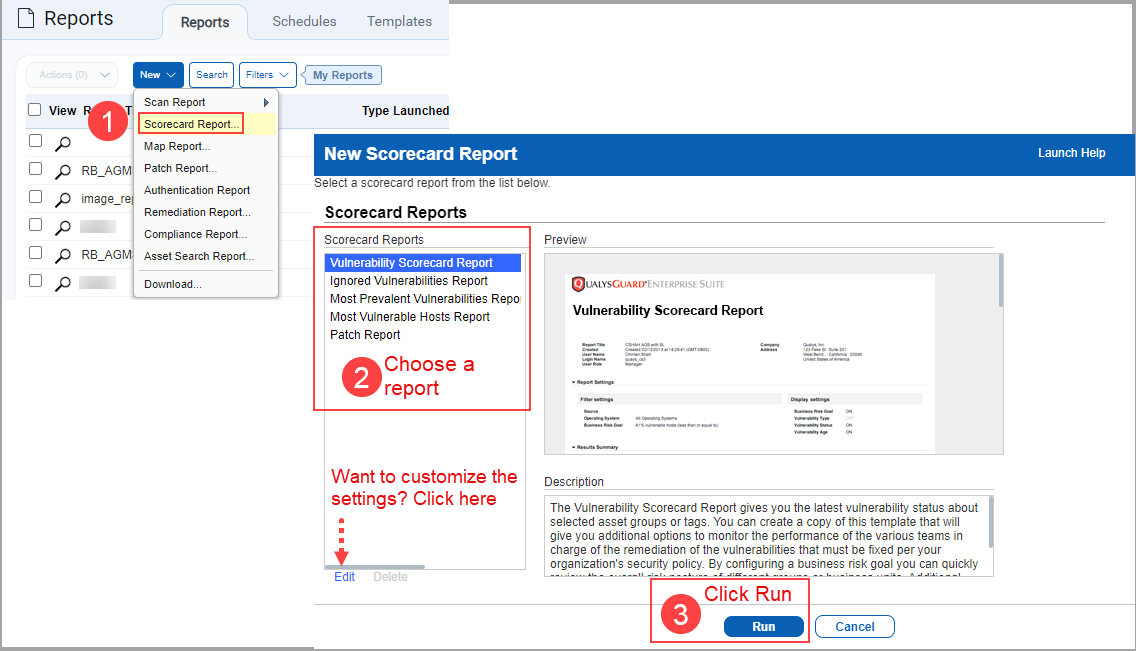Switch to the Schedules tab

pos(304,22)
